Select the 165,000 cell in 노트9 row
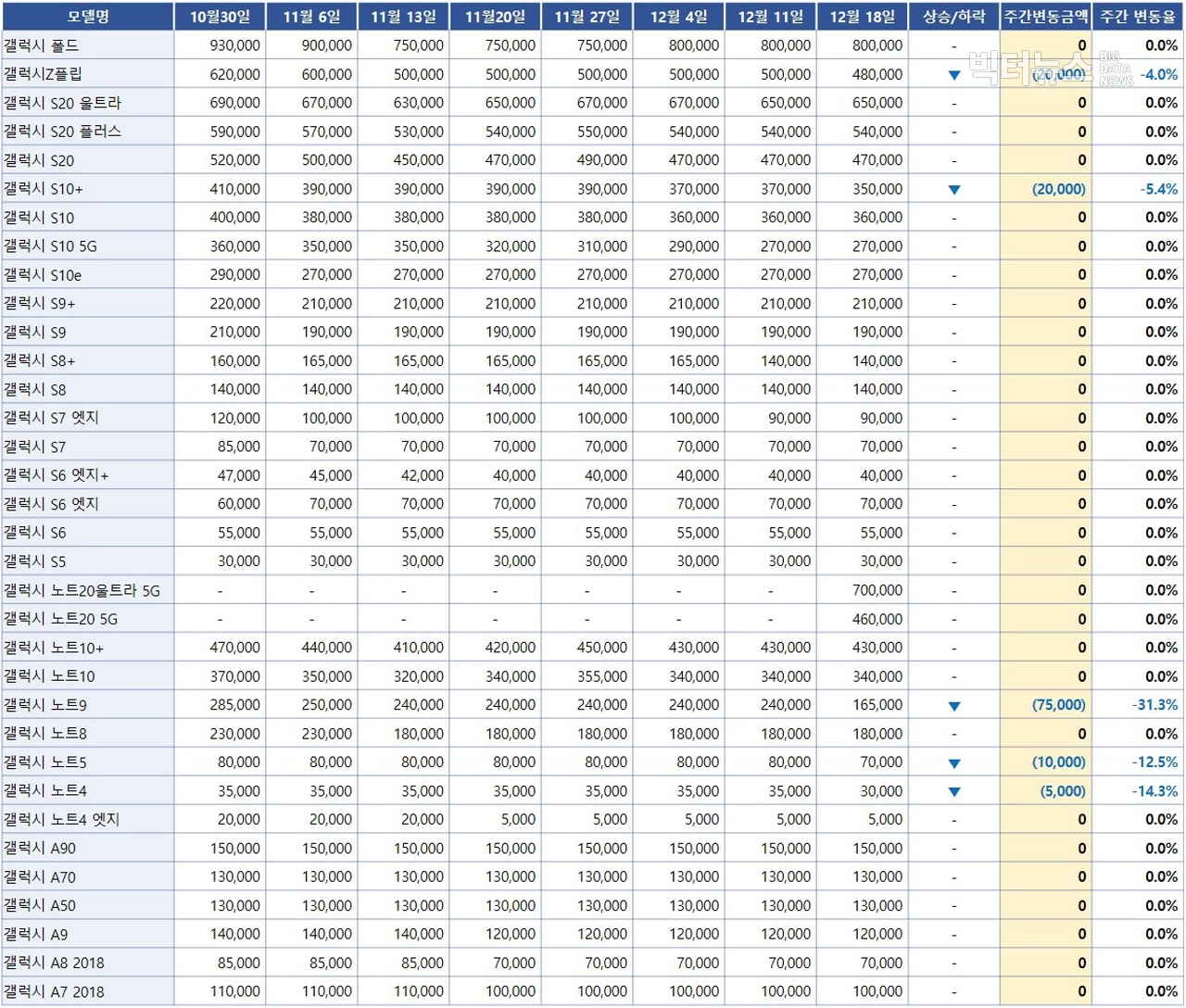The width and height of the screenshot is (1186, 1008). click(x=862, y=705)
